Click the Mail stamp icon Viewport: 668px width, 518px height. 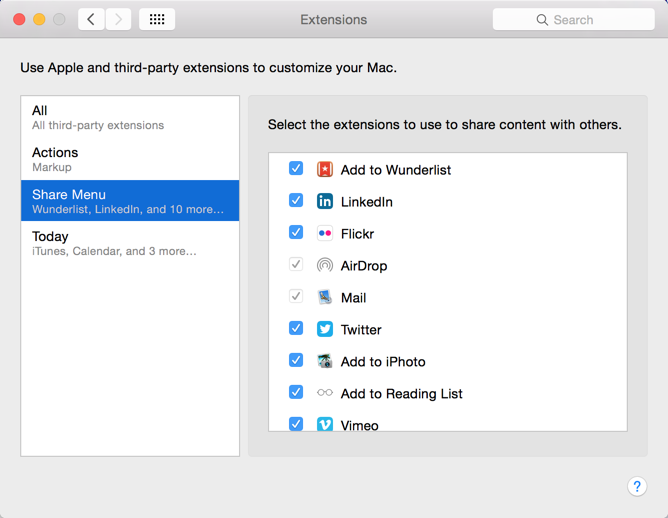(325, 298)
